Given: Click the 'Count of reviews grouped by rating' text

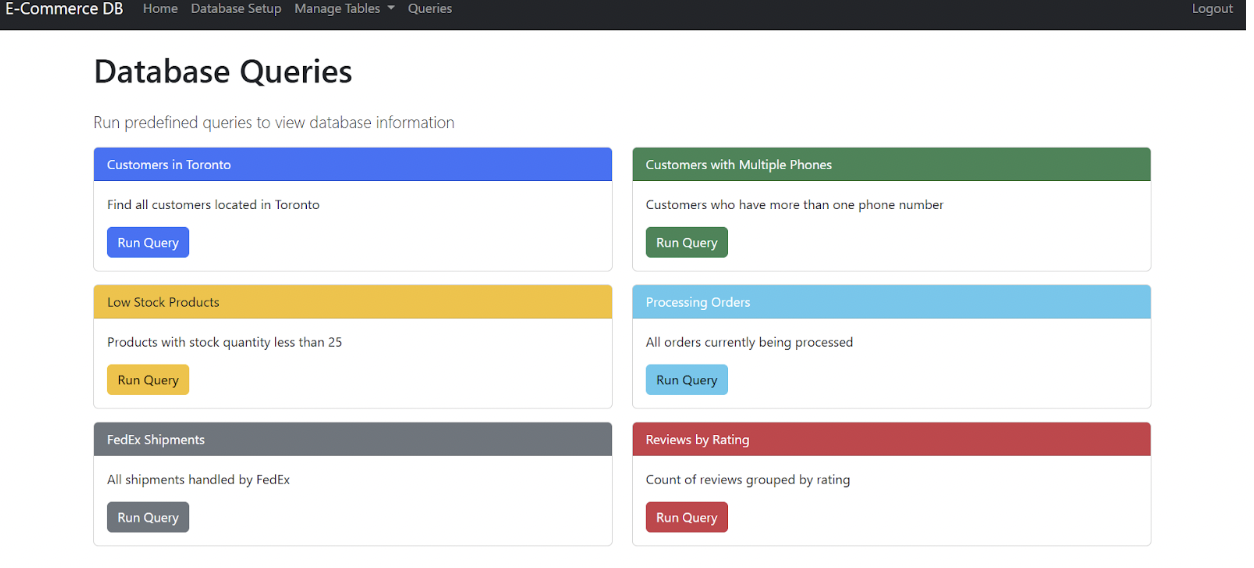Looking at the screenshot, I should pos(747,480).
